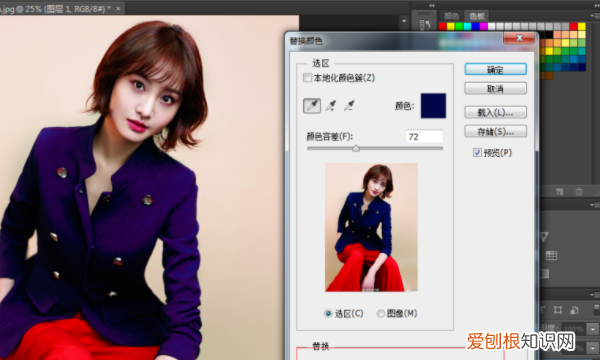Select the jpg @ 25% document tab
The height and width of the screenshot is (360, 600).
[57, 8]
